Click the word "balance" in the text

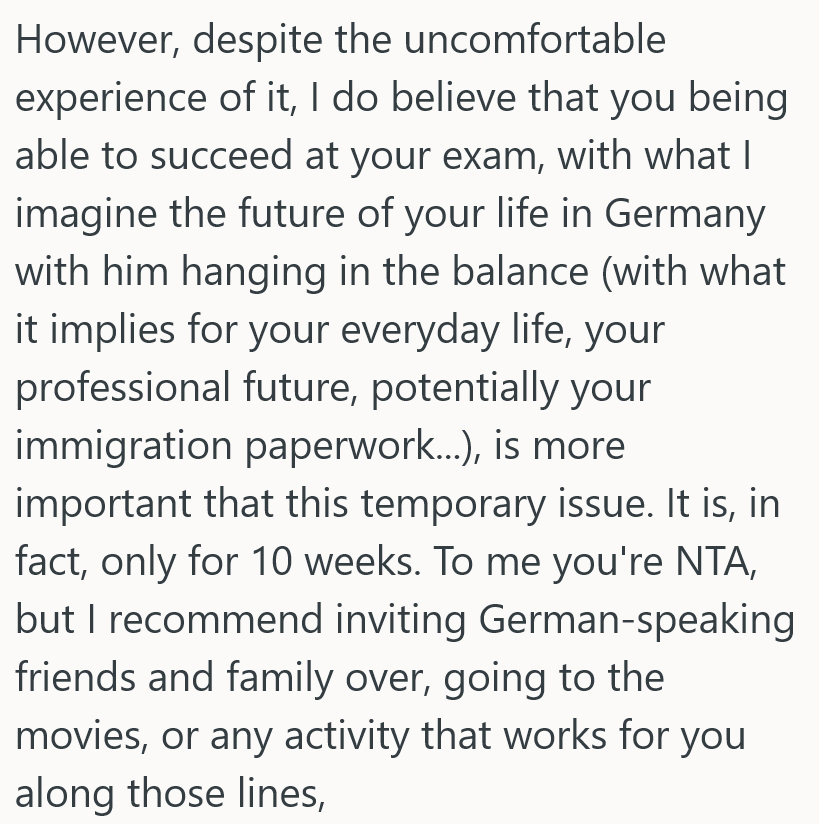point(513,273)
